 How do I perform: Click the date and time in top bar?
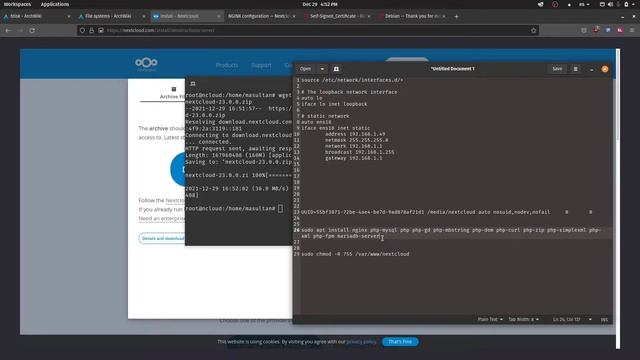tap(320, 4)
